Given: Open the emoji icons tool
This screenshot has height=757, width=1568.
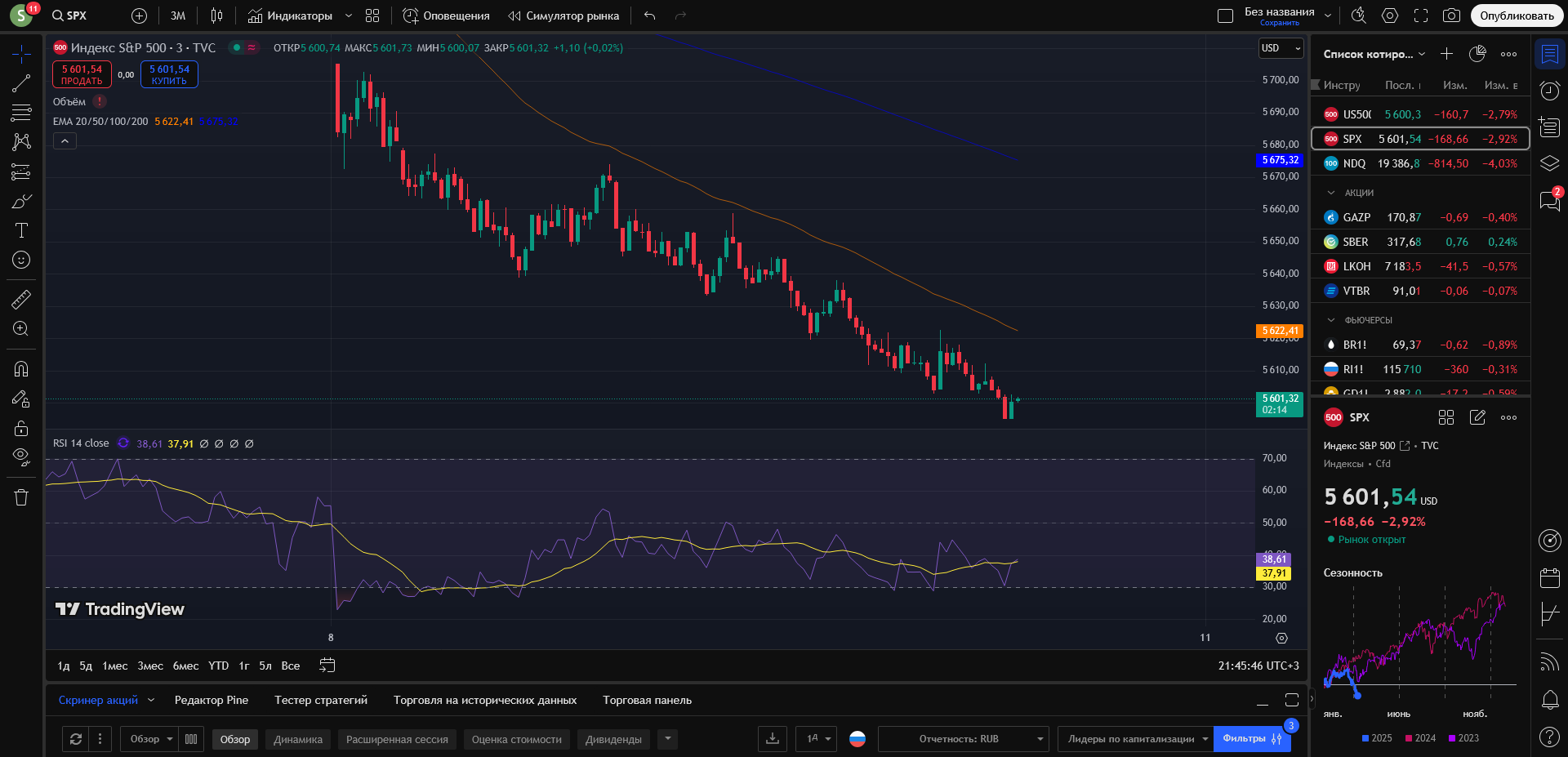Looking at the screenshot, I should point(21,260).
